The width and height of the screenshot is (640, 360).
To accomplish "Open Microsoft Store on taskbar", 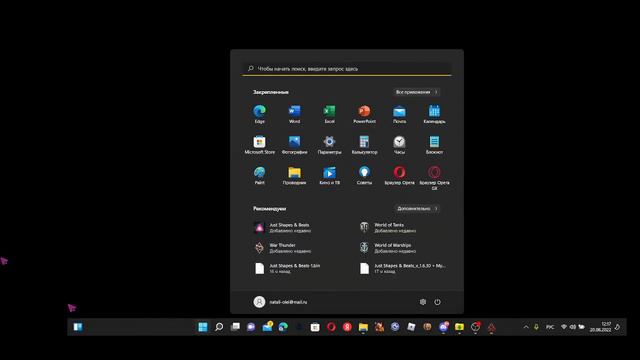I will (x=315, y=327).
